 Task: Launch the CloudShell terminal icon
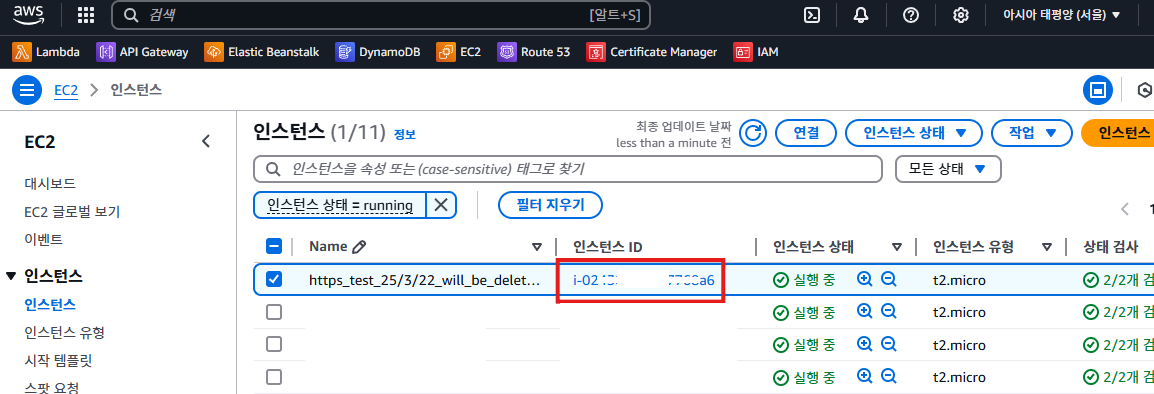[x=812, y=15]
